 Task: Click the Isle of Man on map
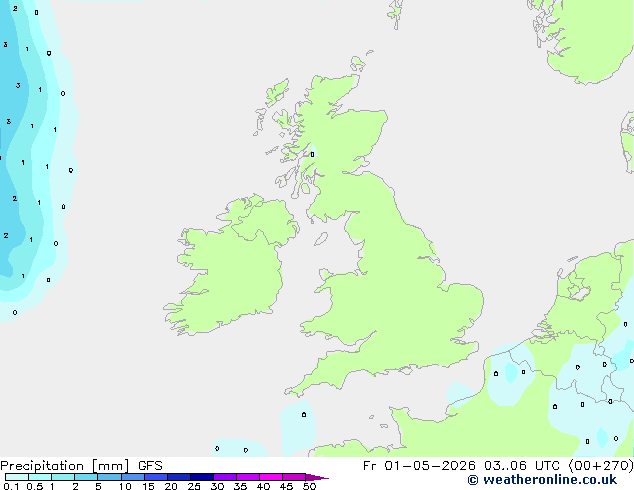[x=321, y=239]
